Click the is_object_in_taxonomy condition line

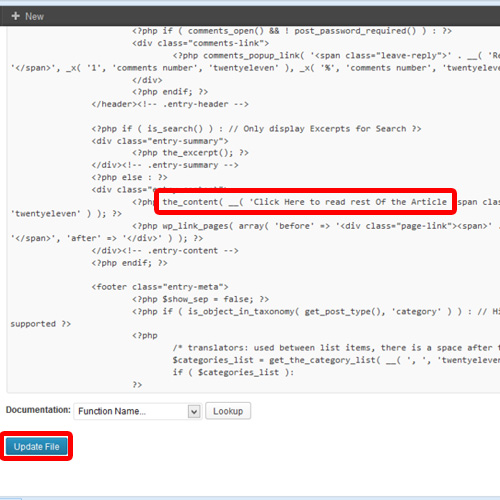pyautogui.click(x=316, y=312)
